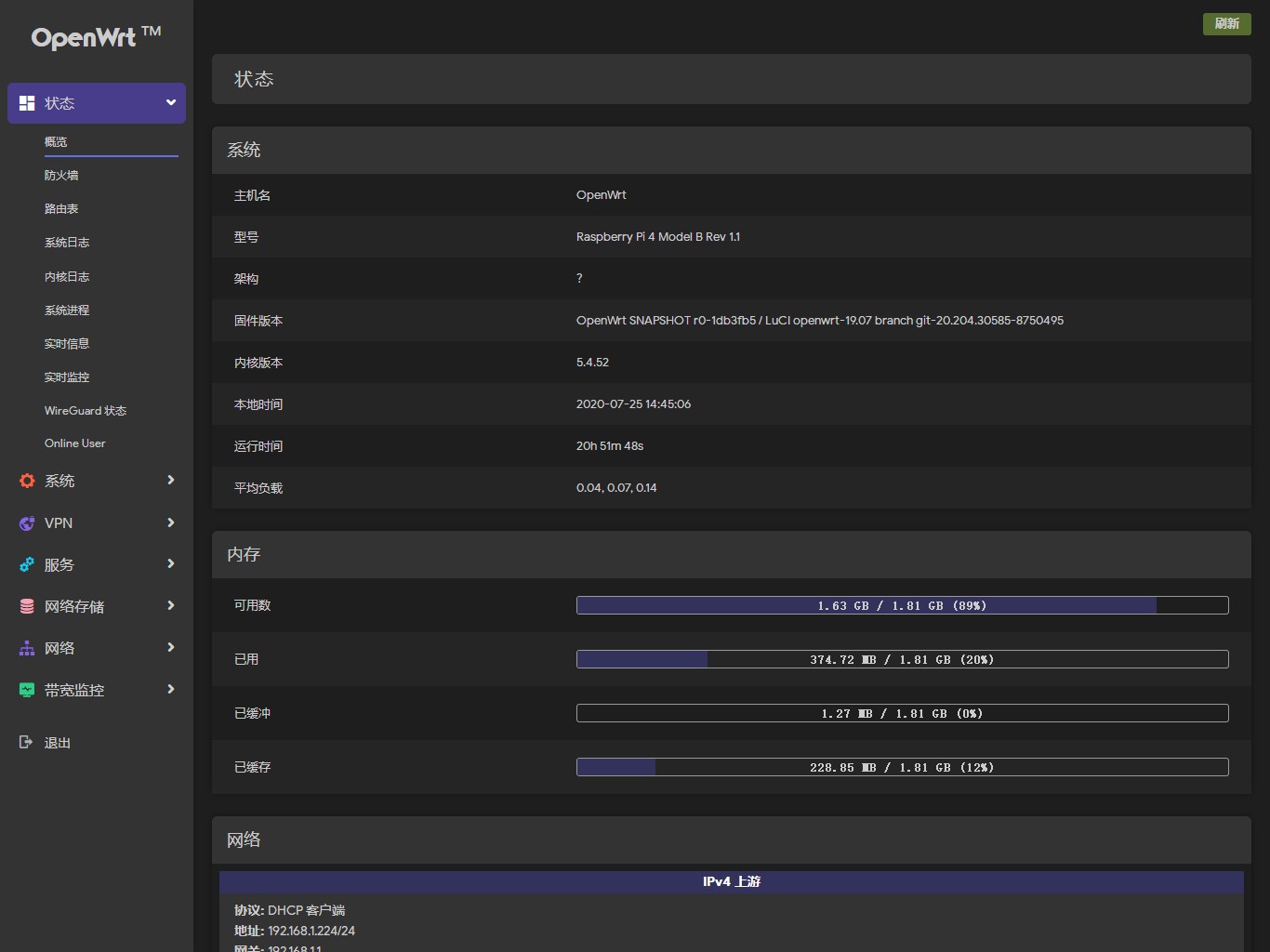Click the 刷新 refresh button

(1227, 23)
